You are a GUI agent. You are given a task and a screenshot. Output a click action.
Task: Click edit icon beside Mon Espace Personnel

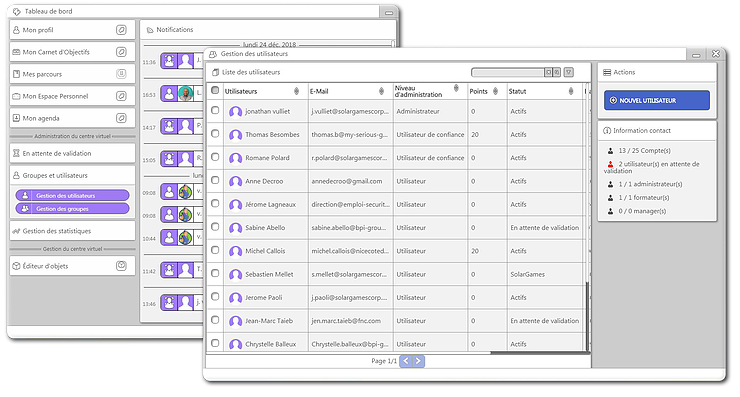pyautogui.click(x=121, y=96)
